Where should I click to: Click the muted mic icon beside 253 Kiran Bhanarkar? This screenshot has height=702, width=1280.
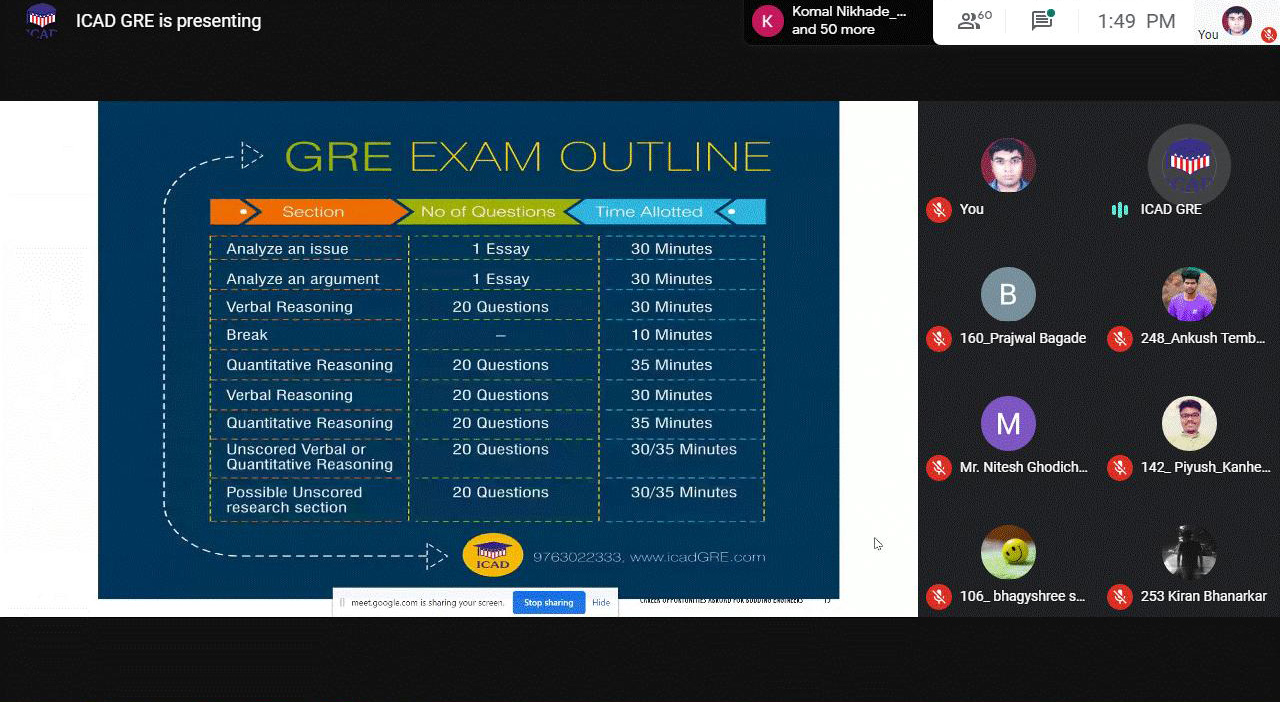1119,597
